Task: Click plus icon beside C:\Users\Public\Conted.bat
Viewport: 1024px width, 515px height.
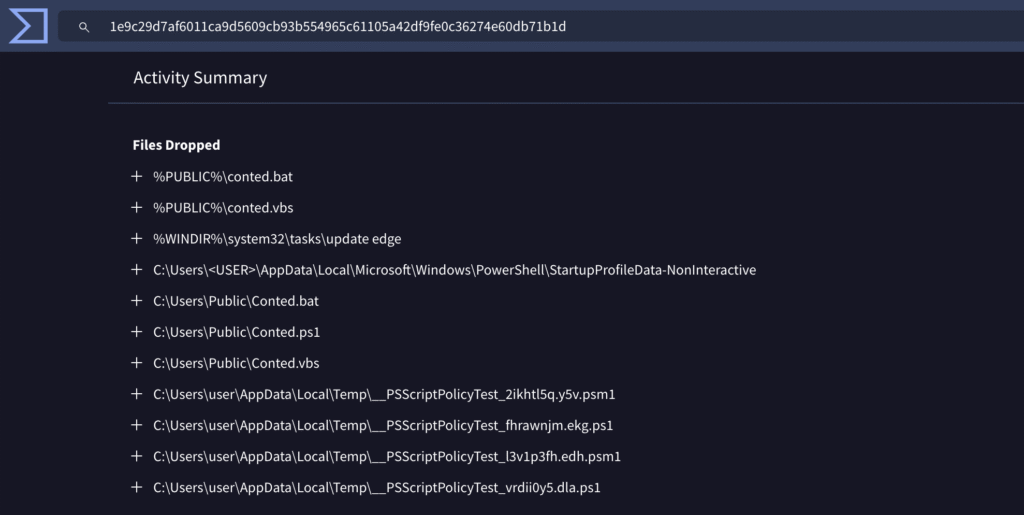Action: (x=137, y=301)
